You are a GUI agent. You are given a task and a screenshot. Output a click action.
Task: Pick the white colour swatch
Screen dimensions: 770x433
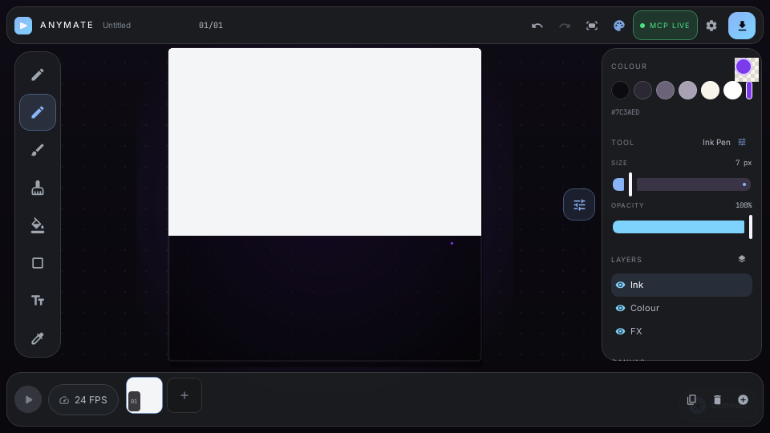(x=732, y=90)
